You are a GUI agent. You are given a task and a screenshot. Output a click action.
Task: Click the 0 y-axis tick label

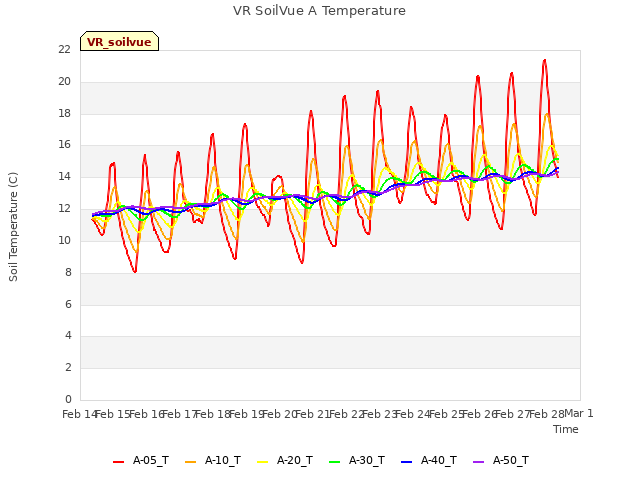68,399
